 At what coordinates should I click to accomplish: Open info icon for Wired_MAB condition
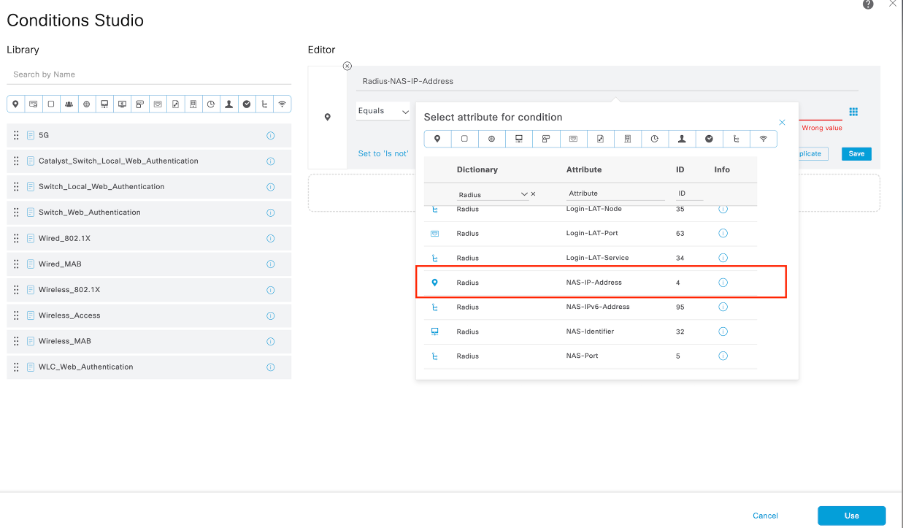pyautogui.click(x=270, y=264)
